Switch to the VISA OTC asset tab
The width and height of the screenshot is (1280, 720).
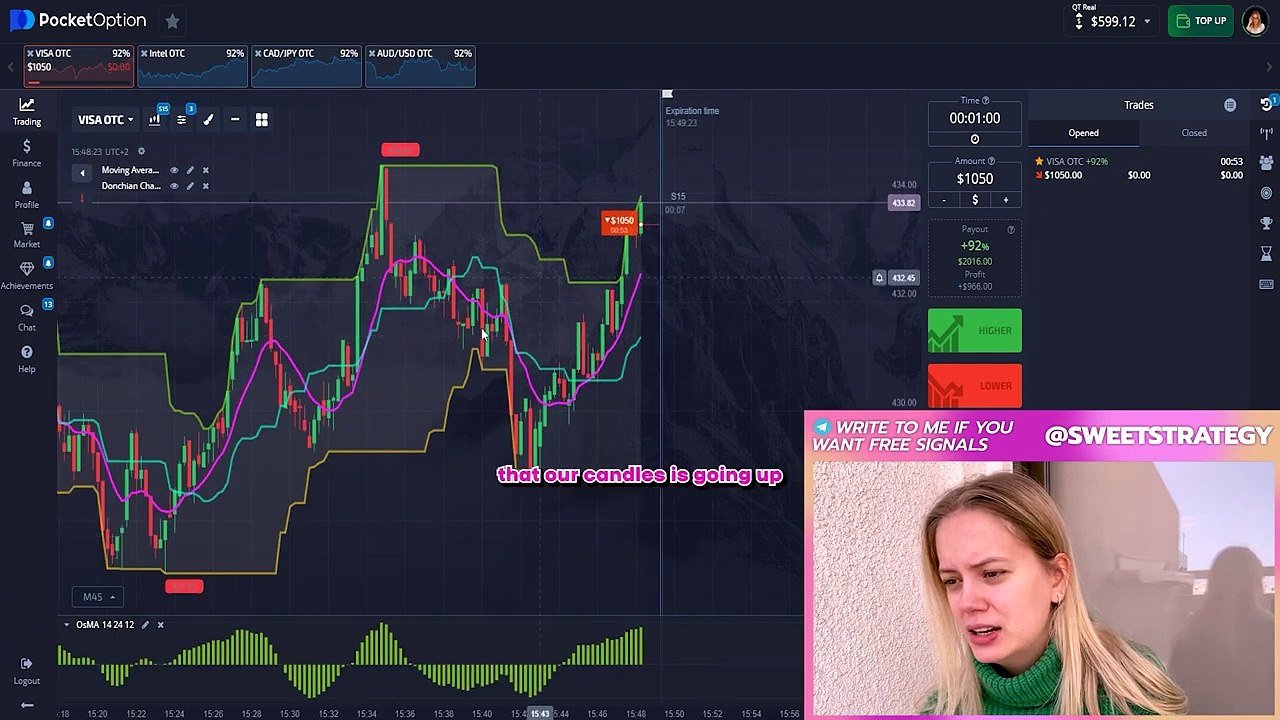tap(79, 66)
